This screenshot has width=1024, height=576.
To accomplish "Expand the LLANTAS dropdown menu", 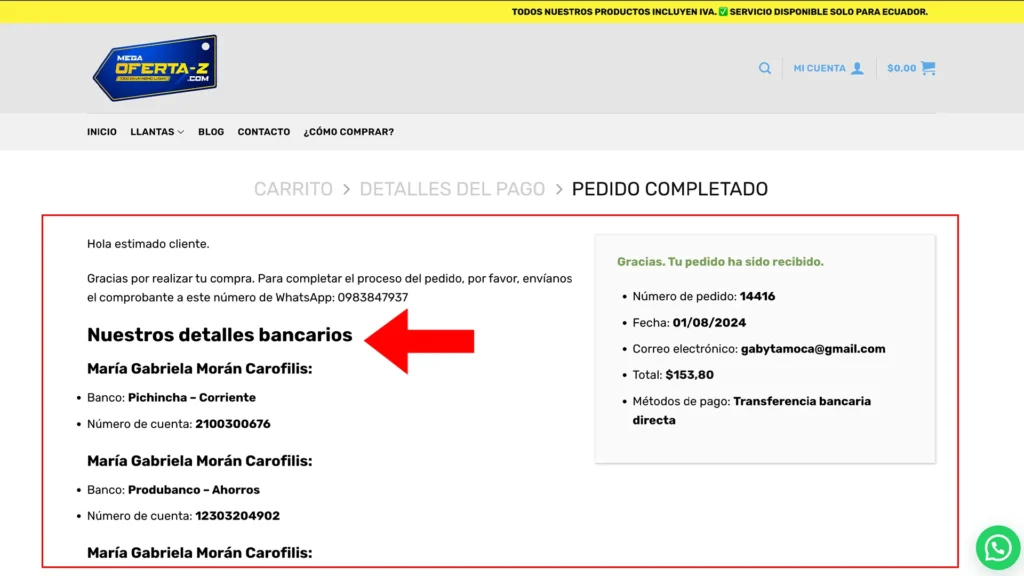I will click(x=157, y=132).
